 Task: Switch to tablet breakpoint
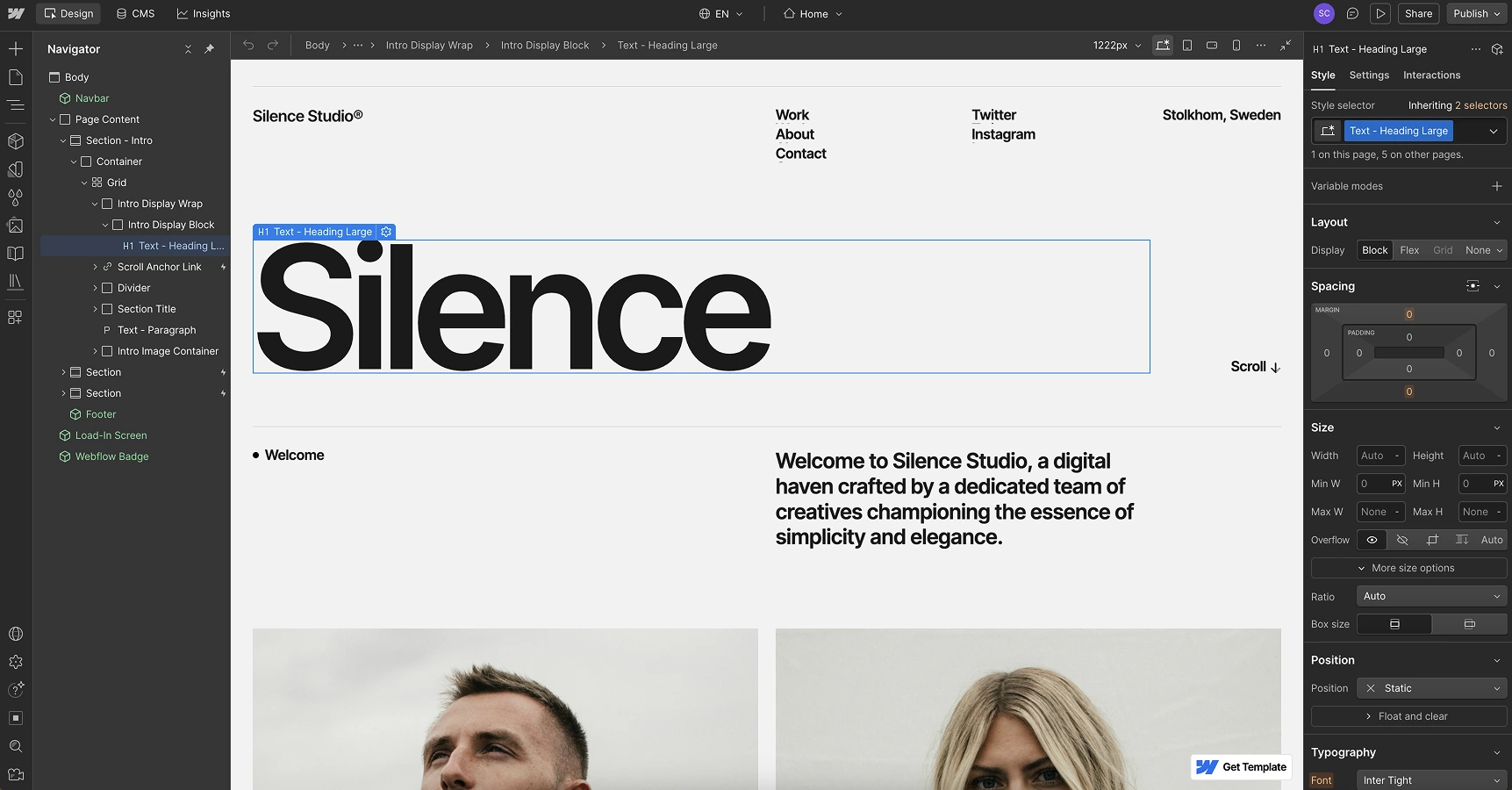1187,46
